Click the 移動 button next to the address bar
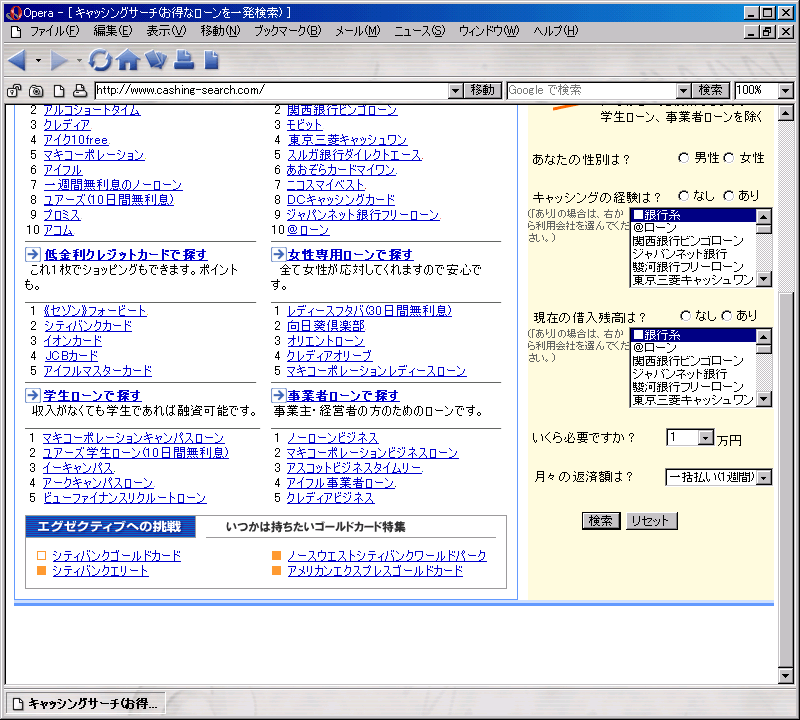This screenshot has width=800, height=720. (482, 90)
